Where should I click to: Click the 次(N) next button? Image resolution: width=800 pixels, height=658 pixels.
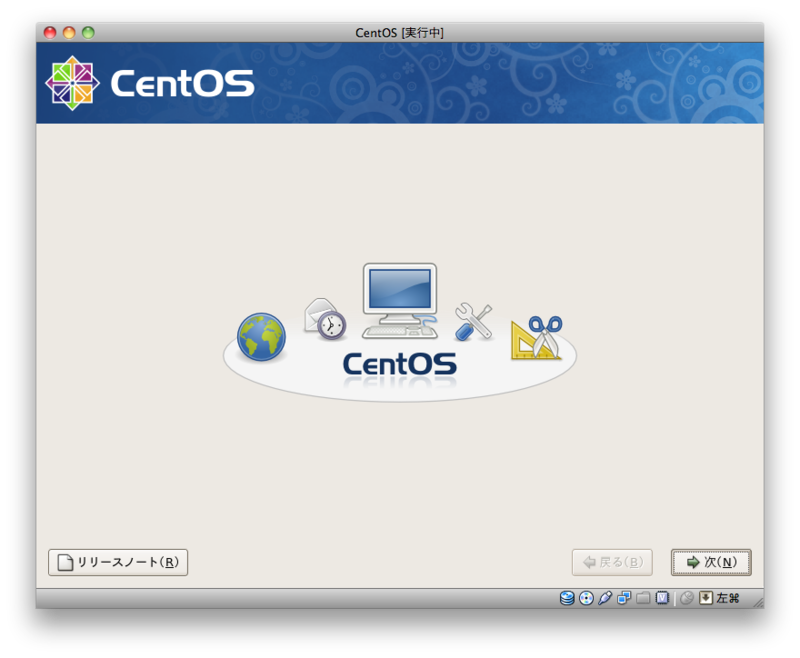711,562
